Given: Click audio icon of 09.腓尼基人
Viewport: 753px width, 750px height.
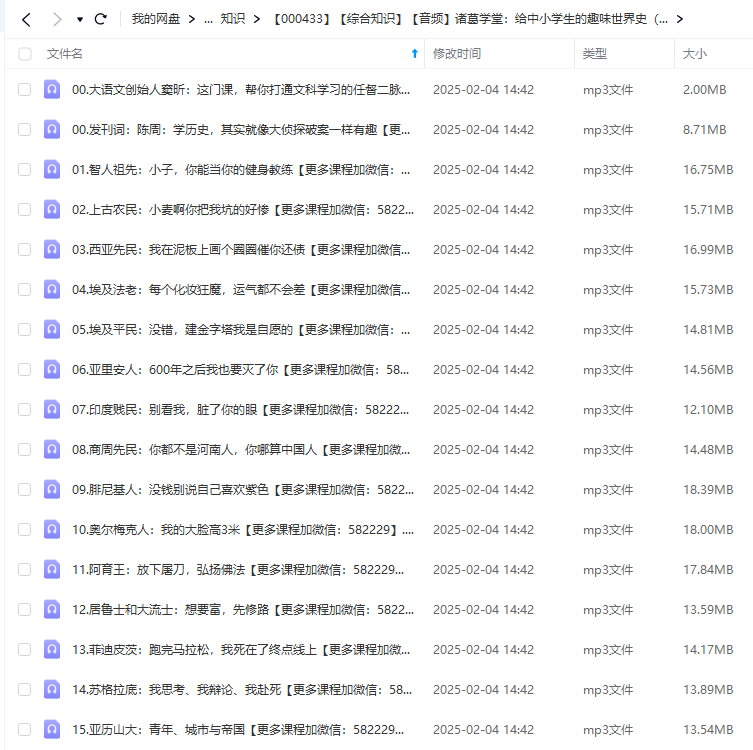Looking at the screenshot, I should (x=52, y=489).
